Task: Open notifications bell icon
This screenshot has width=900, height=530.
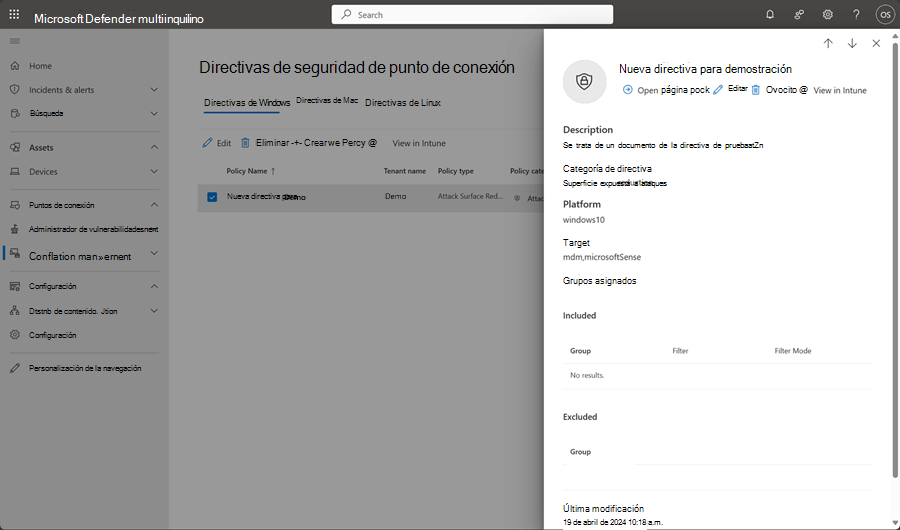Action: pos(770,15)
